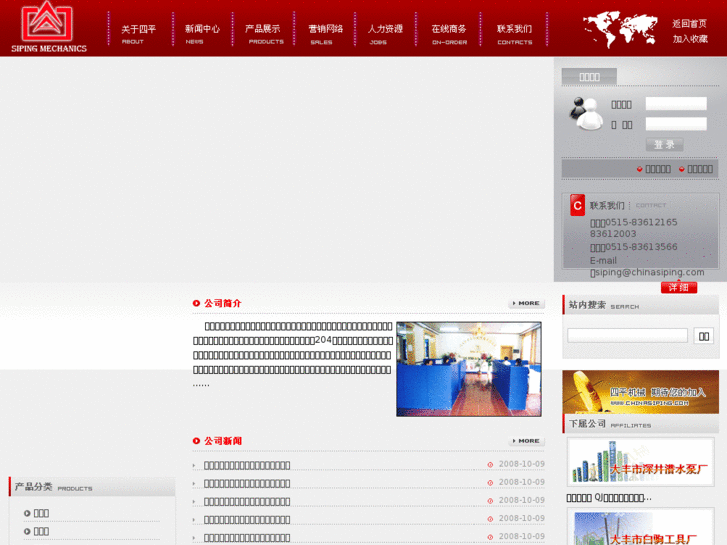Viewport: 727px width, 545px height.
Task: Click the siping@chinasiping.com email address
Action: pyautogui.click(x=649, y=272)
